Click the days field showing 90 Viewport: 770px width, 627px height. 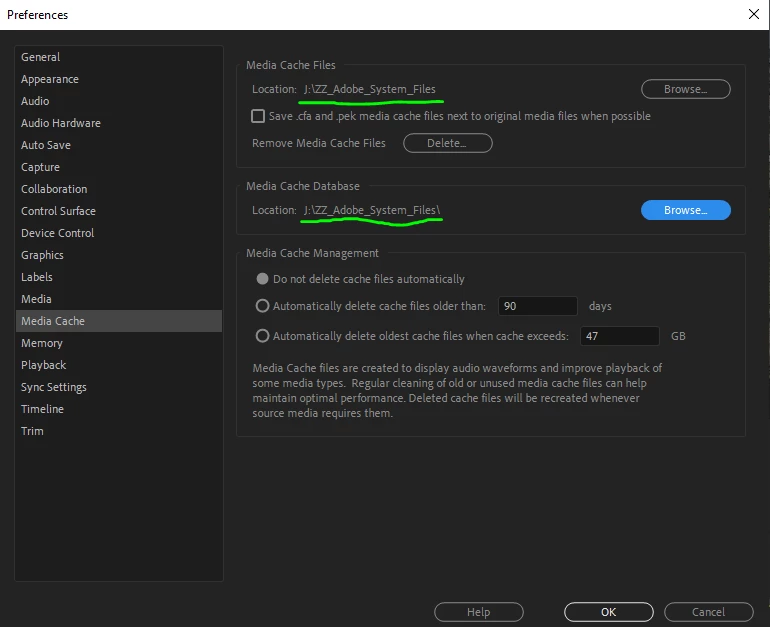(x=537, y=306)
